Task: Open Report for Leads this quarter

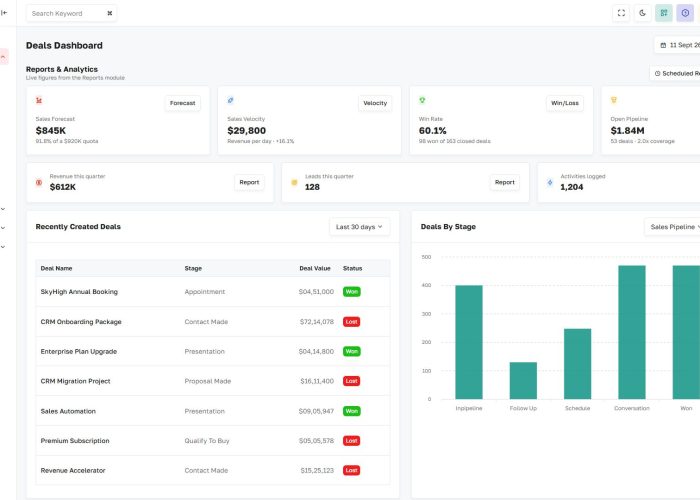Action: (504, 182)
